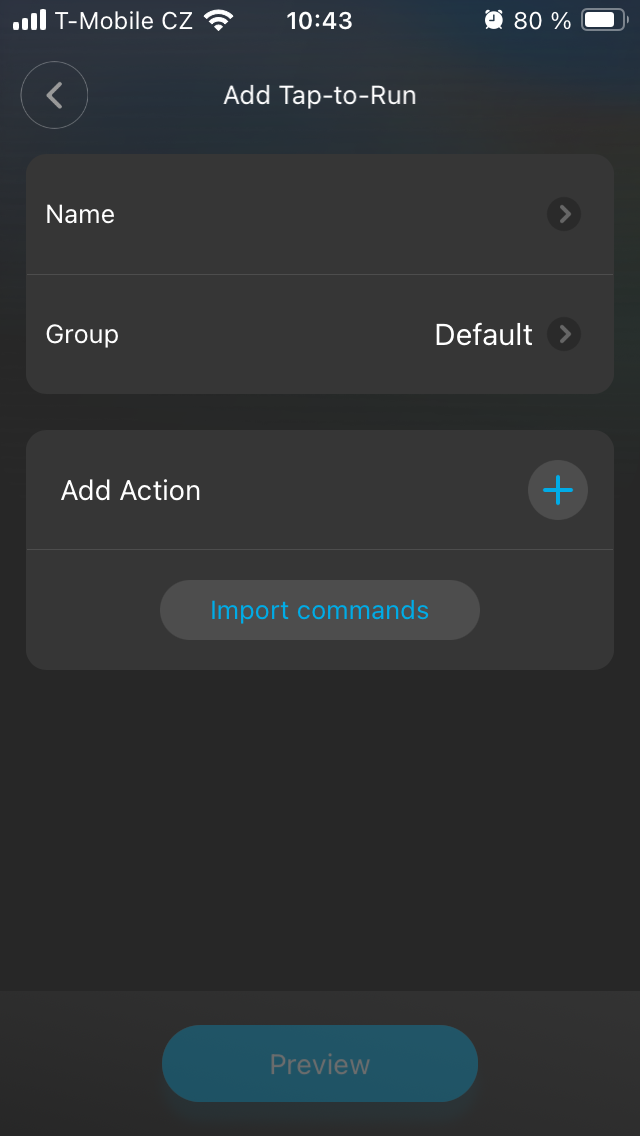The width and height of the screenshot is (640, 1136).
Task: Tap the 10:43 clock in status bar
Action: [x=319, y=20]
